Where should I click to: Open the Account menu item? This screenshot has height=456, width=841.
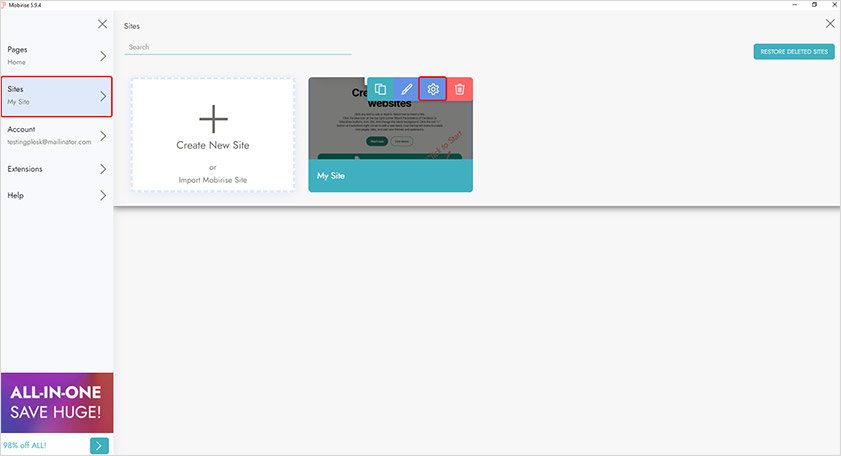(57, 136)
